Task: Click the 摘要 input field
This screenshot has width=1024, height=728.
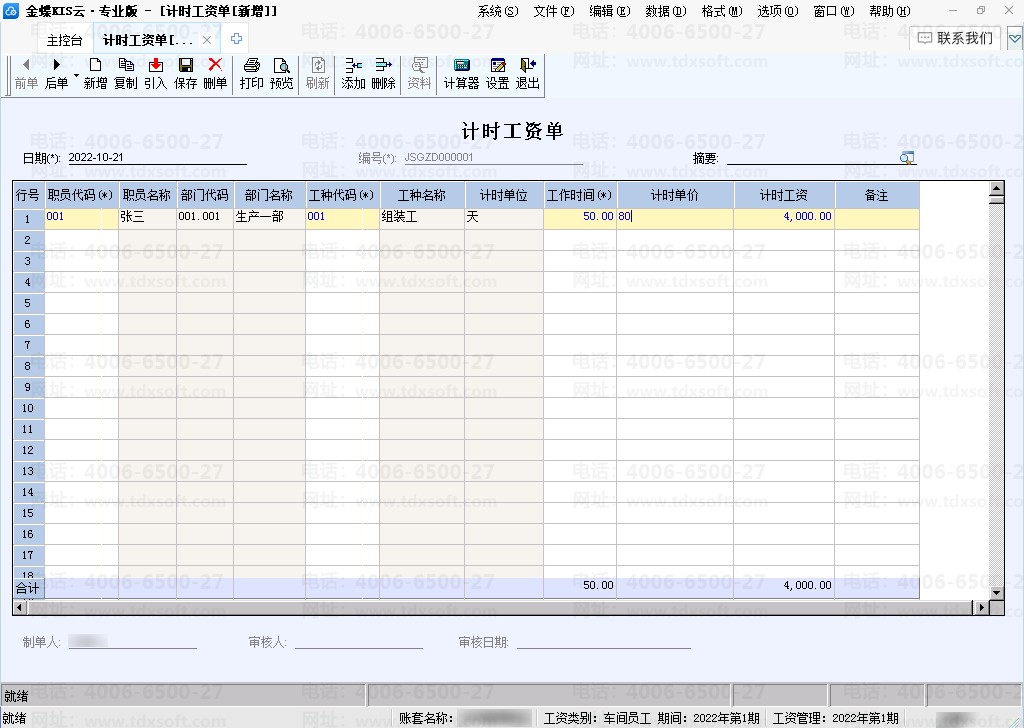Action: [x=813, y=157]
